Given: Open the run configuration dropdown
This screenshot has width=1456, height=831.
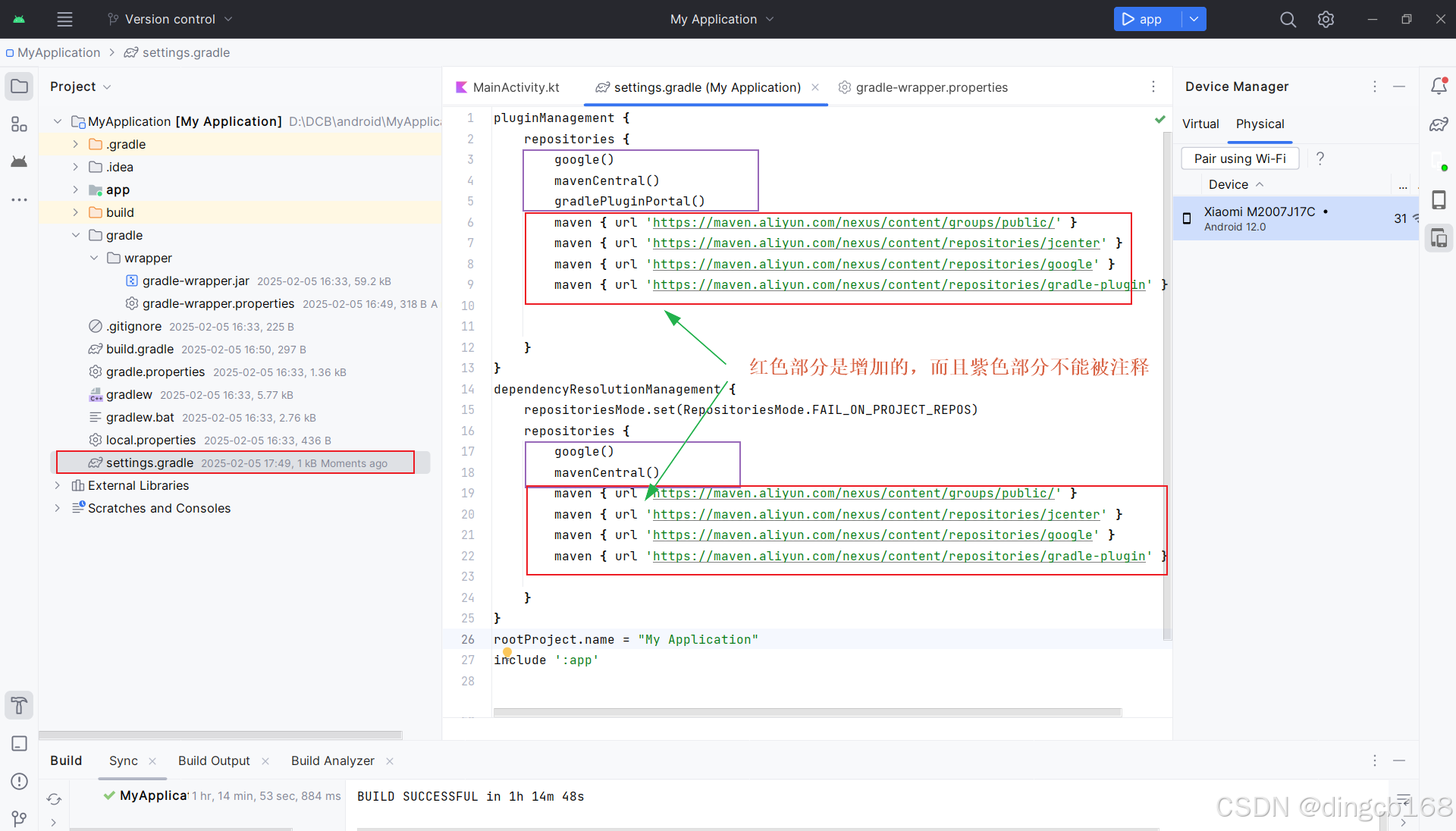Looking at the screenshot, I should (x=1192, y=19).
